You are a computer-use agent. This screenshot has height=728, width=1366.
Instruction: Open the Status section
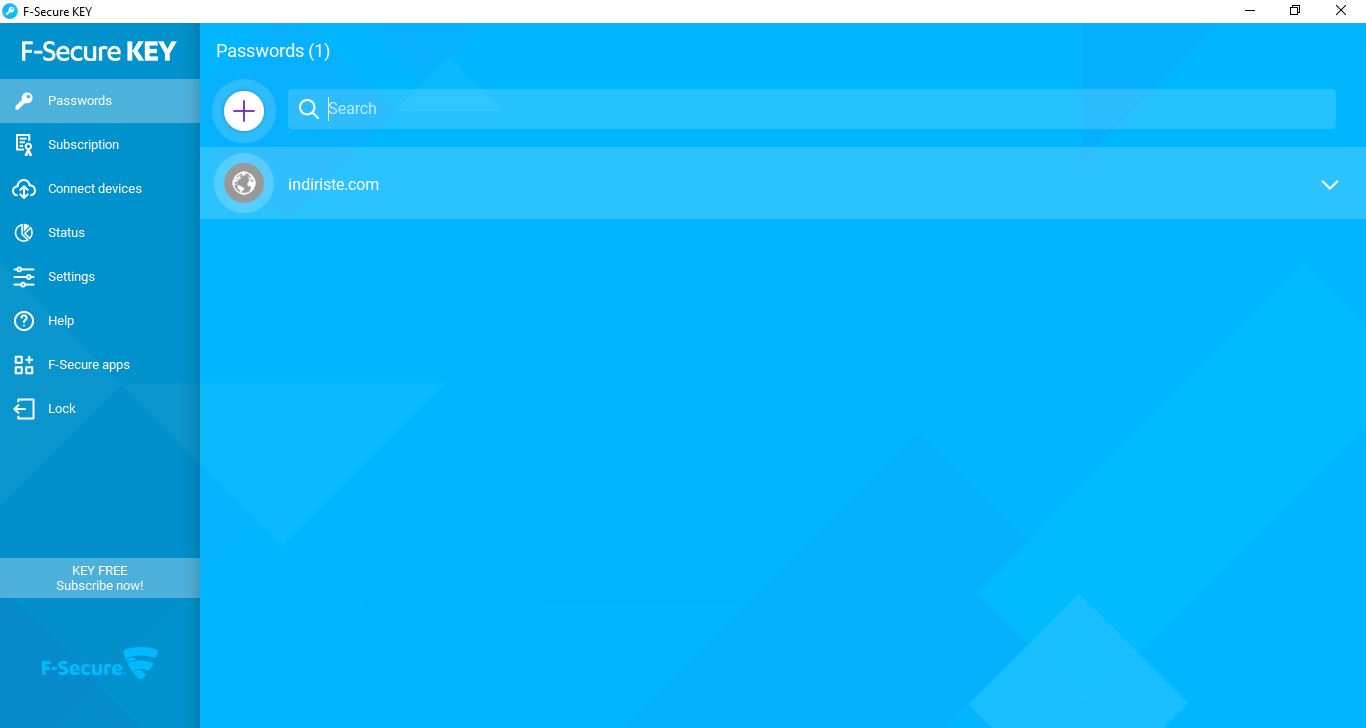[100, 233]
